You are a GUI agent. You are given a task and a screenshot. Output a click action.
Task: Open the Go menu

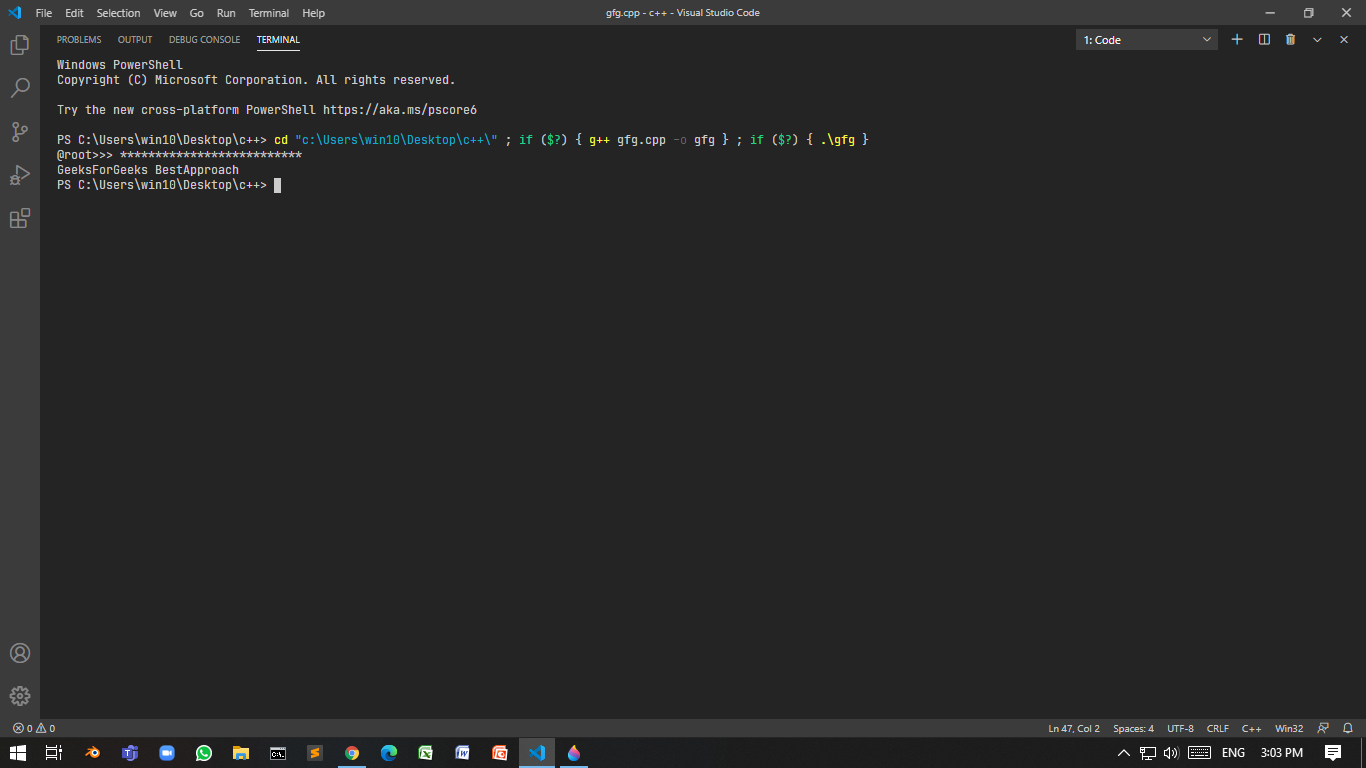pyautogui.click(x=197, y=13)
